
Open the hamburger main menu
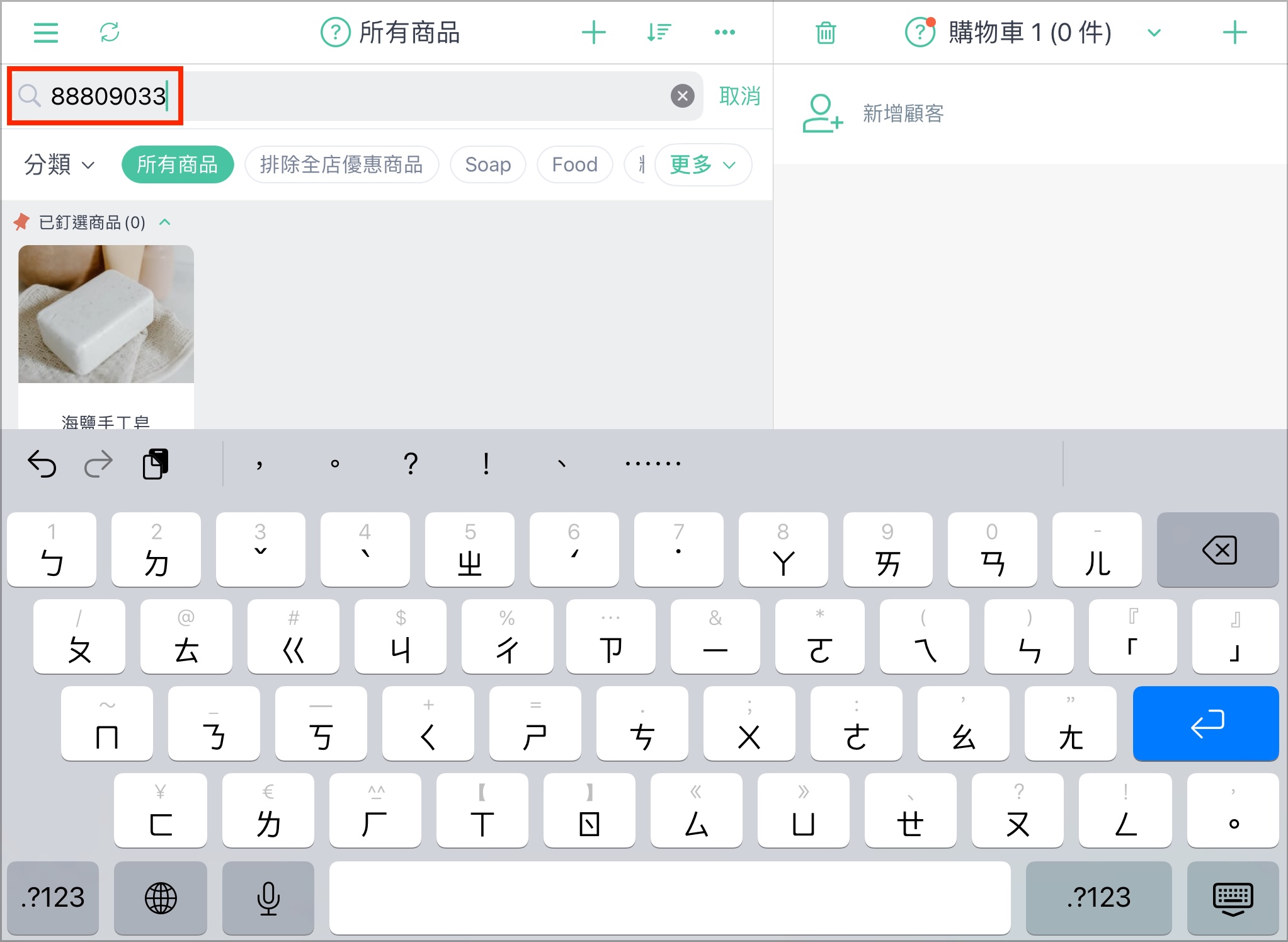pos(46,32)
